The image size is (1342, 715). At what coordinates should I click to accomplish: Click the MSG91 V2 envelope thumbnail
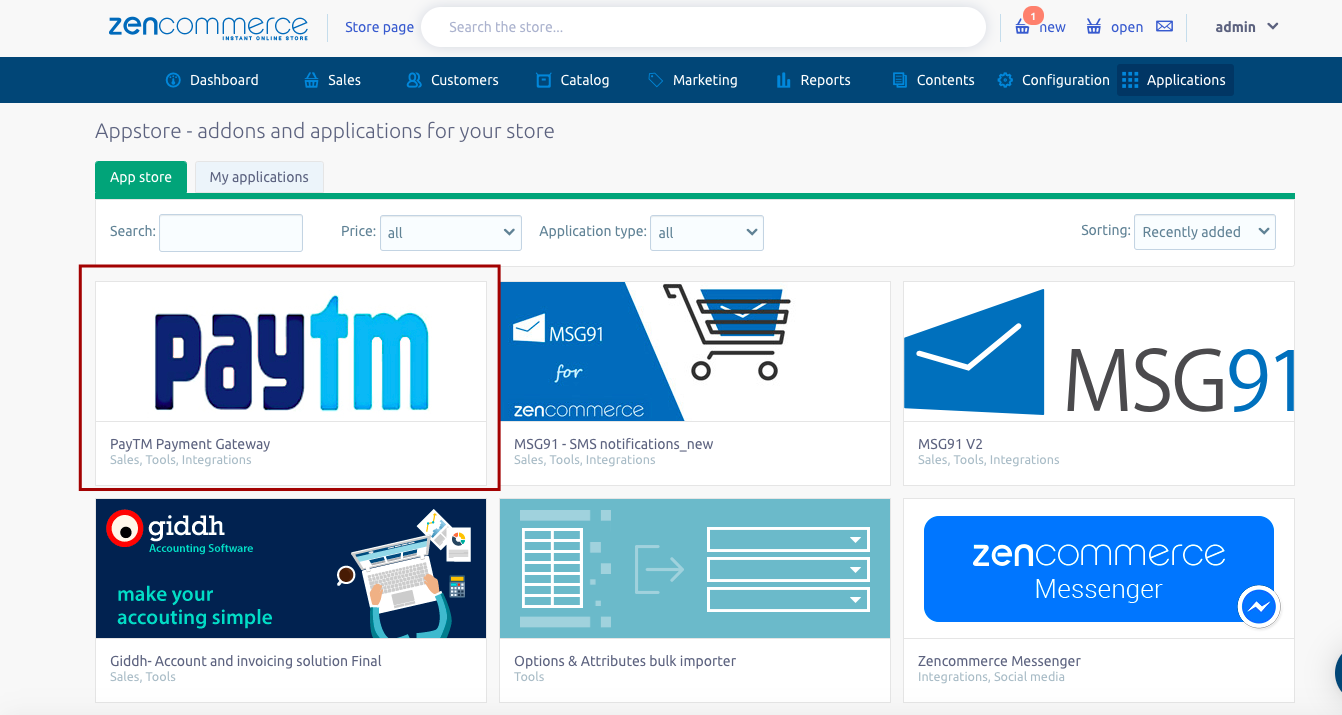tap(1098, 351)
